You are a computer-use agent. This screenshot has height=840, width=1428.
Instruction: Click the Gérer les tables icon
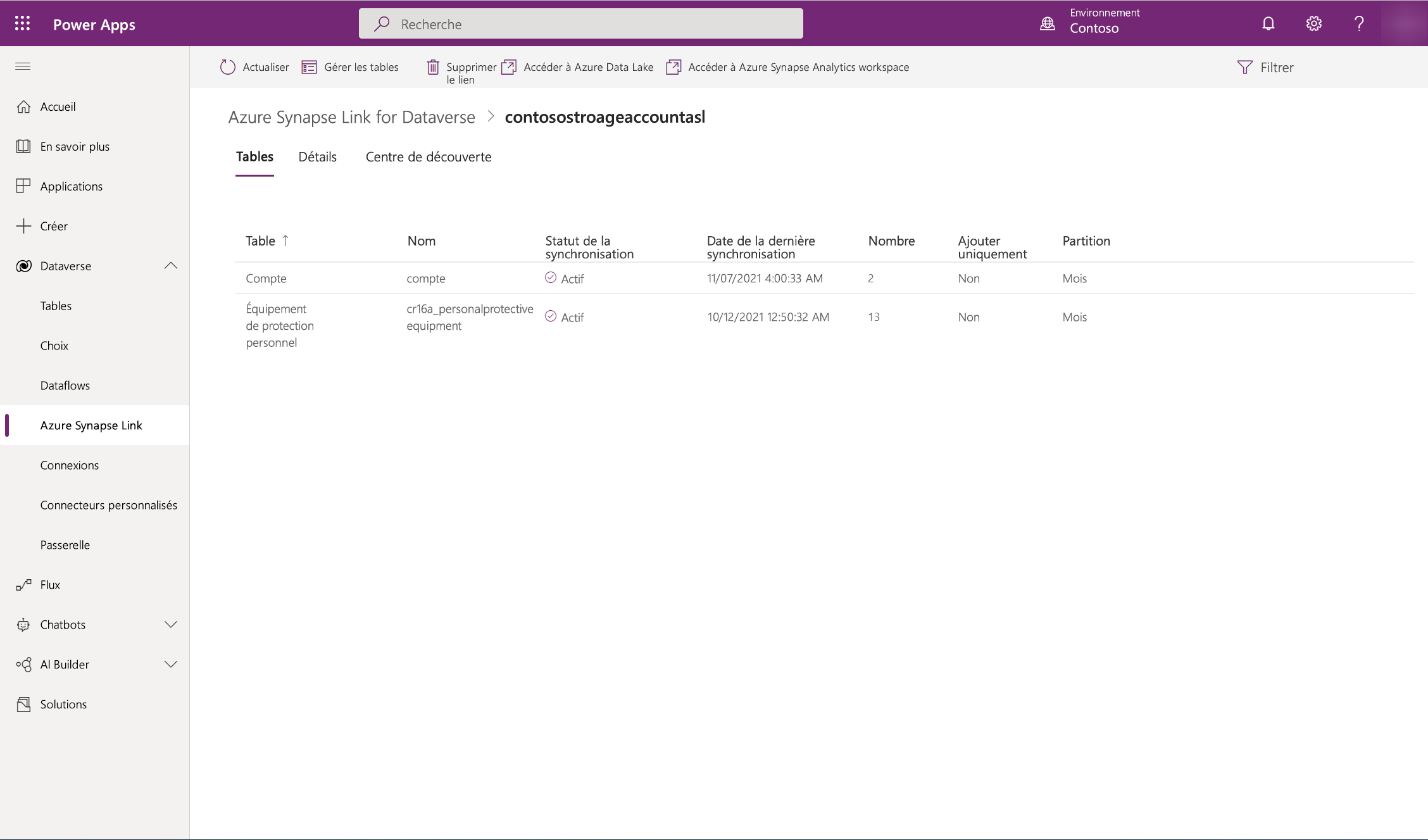(x=310, y=67)
